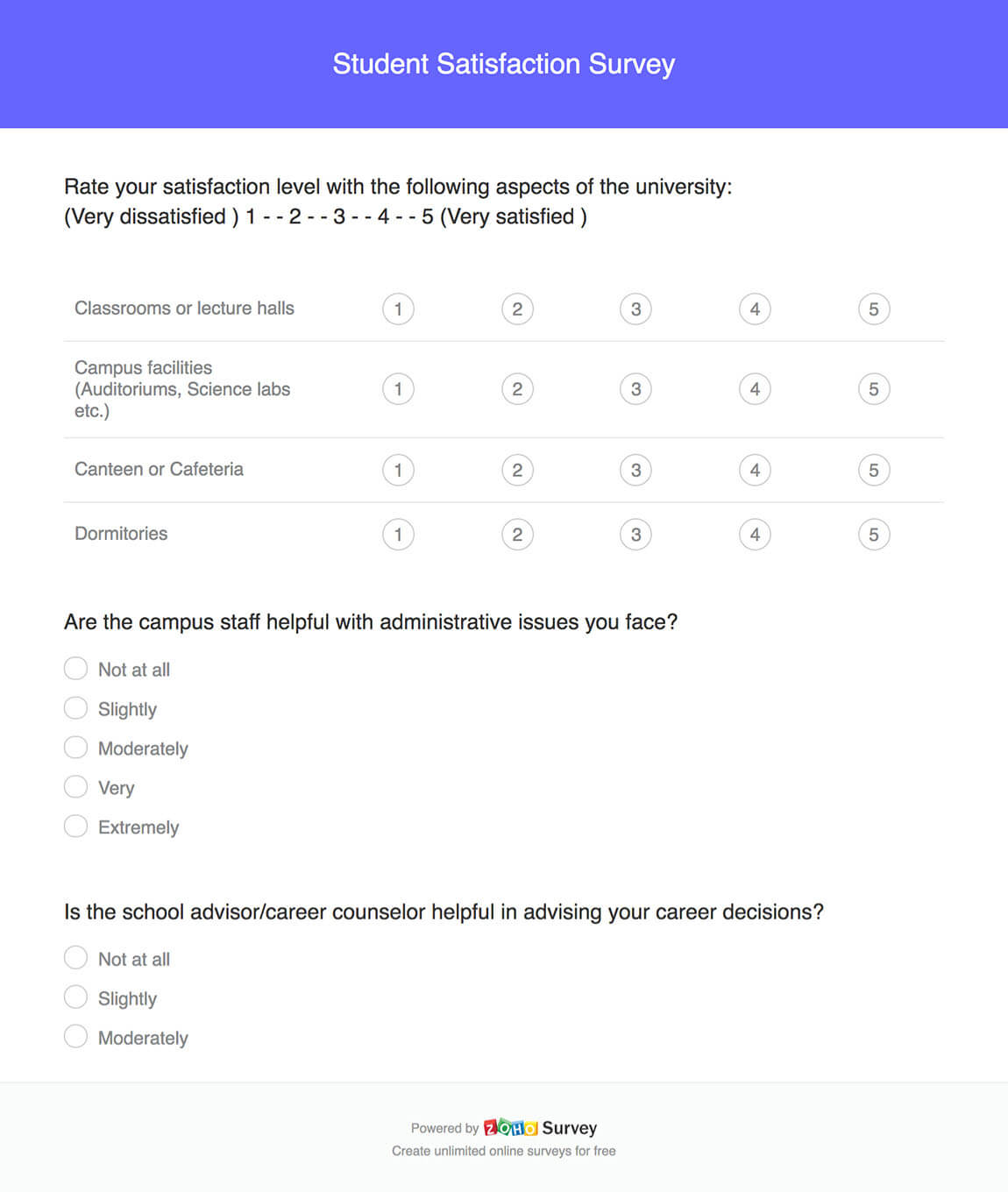Choose Not at all for campus staff helpfulness
This screenshot has width=1008, height=1192.
tap(75, 668)
